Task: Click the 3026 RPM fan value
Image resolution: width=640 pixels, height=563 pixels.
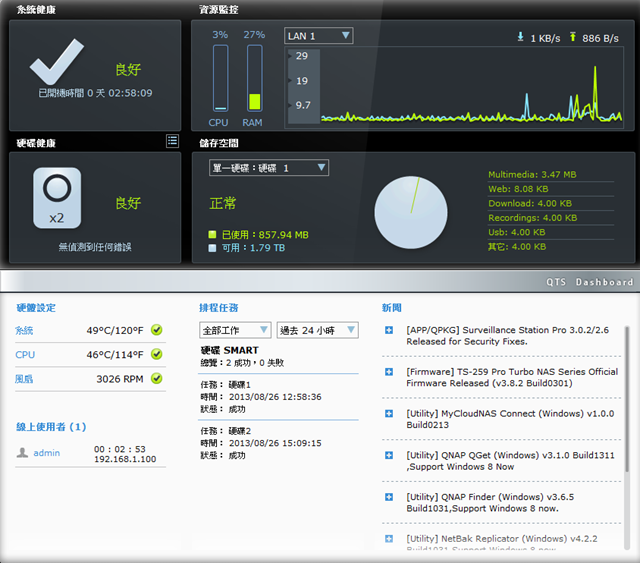Action: coord(120,379)
